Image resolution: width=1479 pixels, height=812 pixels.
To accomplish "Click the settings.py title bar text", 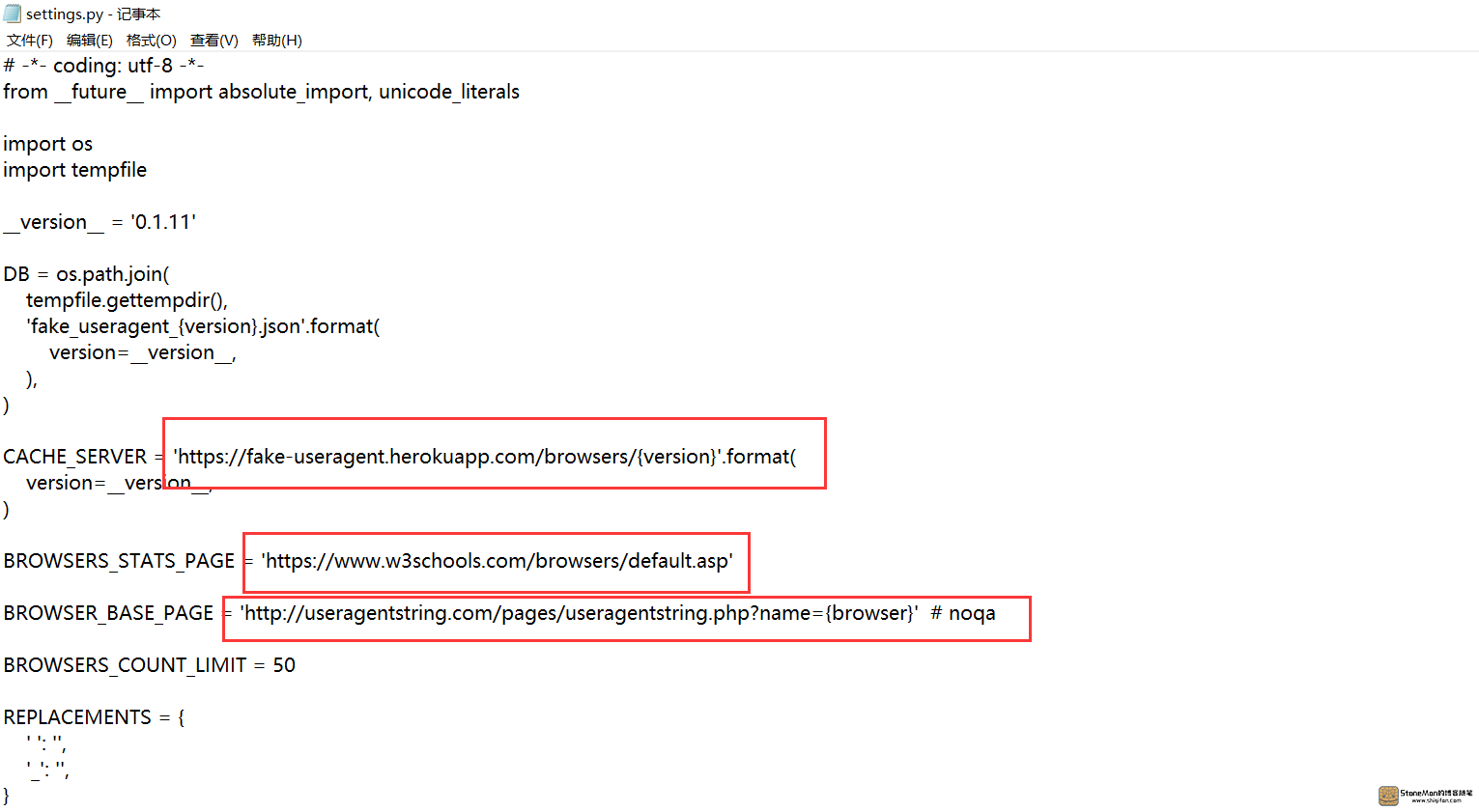I will [x=94, y=14].
